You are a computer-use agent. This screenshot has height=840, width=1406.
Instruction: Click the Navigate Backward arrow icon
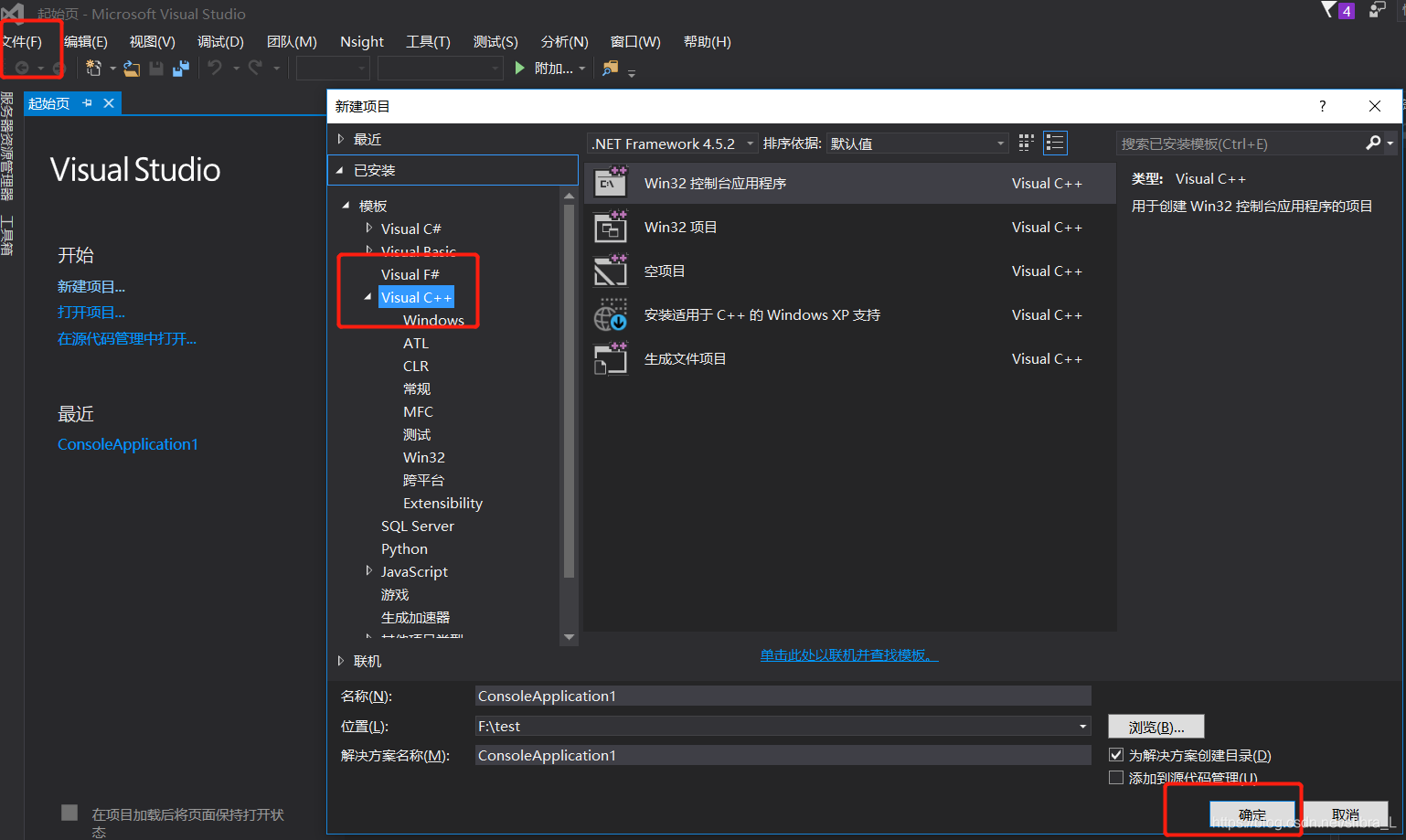tap(22, 69)
